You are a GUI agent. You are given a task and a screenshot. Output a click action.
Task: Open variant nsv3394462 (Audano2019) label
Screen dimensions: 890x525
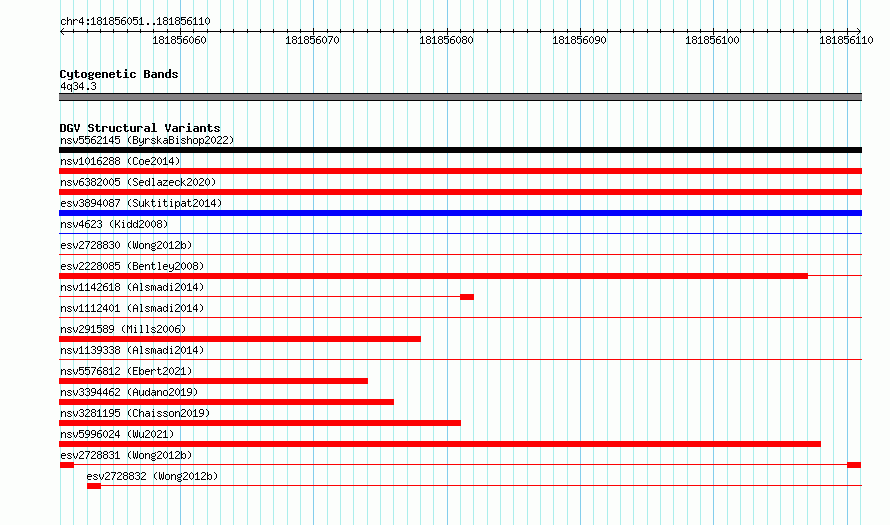point(129,392)
